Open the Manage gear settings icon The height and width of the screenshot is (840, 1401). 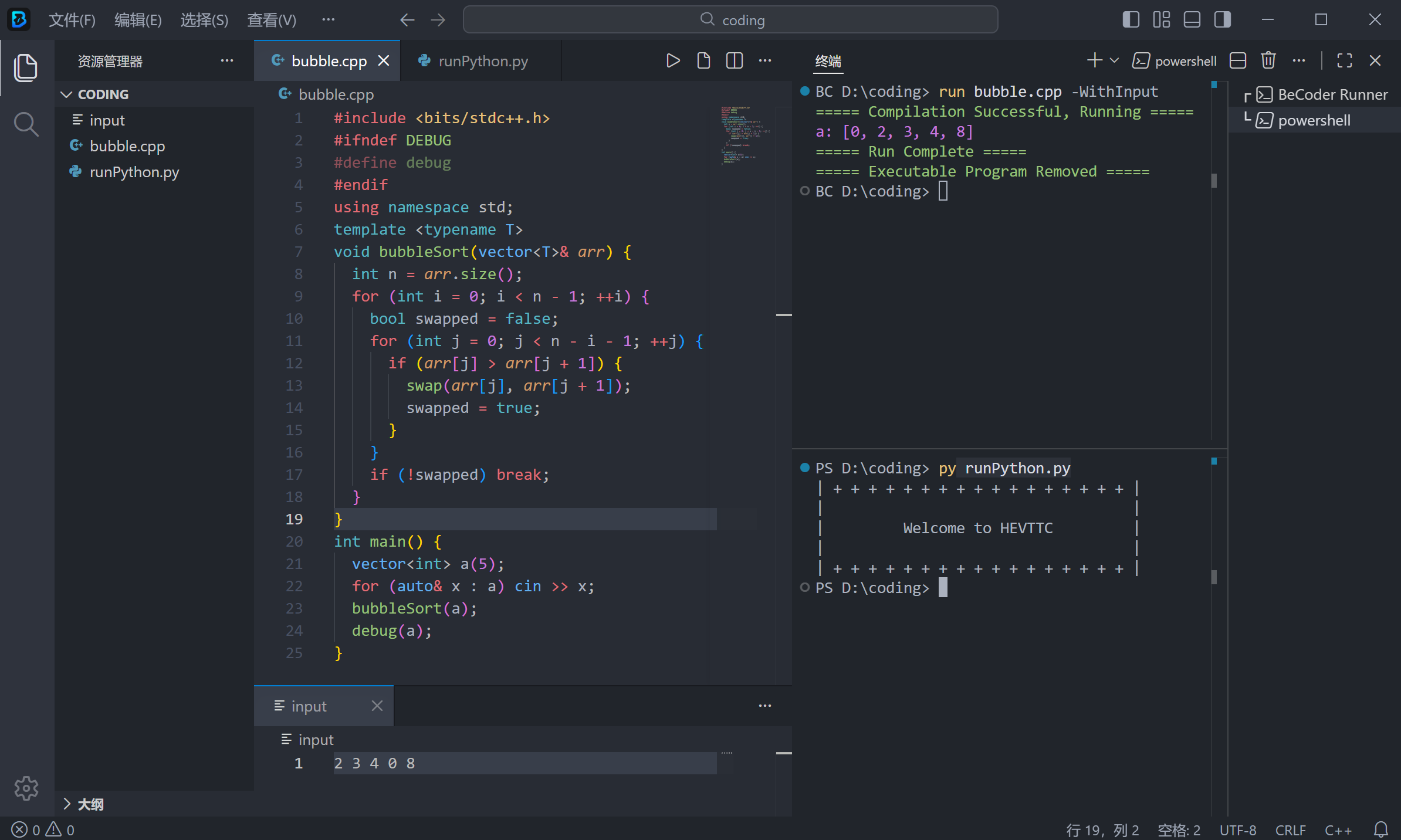(26, 788)
